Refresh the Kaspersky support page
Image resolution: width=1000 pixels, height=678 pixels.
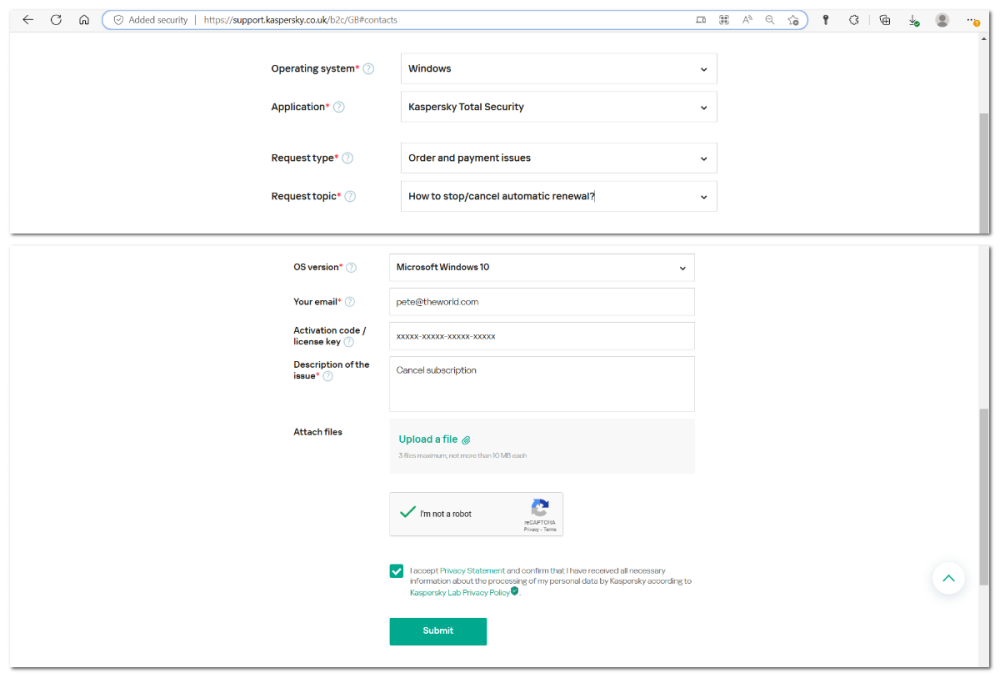tap(56, 20)
